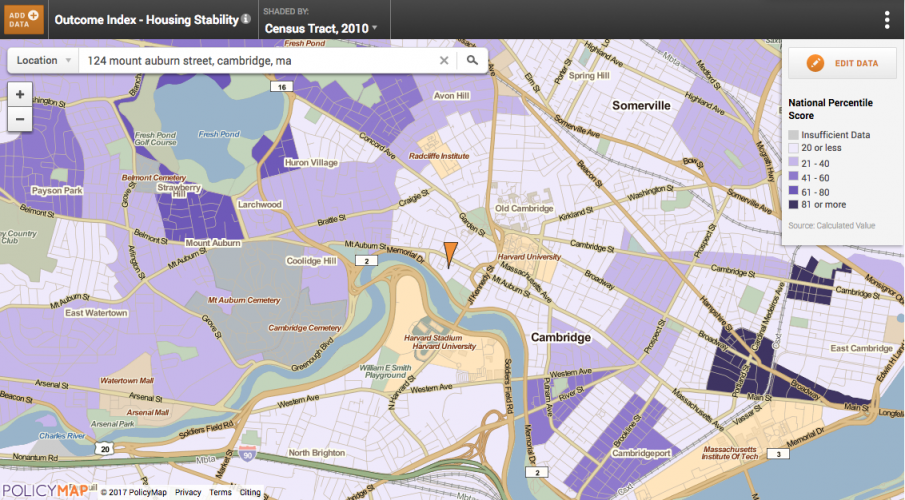Viewport: 905px width, 500px height.
Task: Click the Strawberry Hill label
Action: coord(179,191)
